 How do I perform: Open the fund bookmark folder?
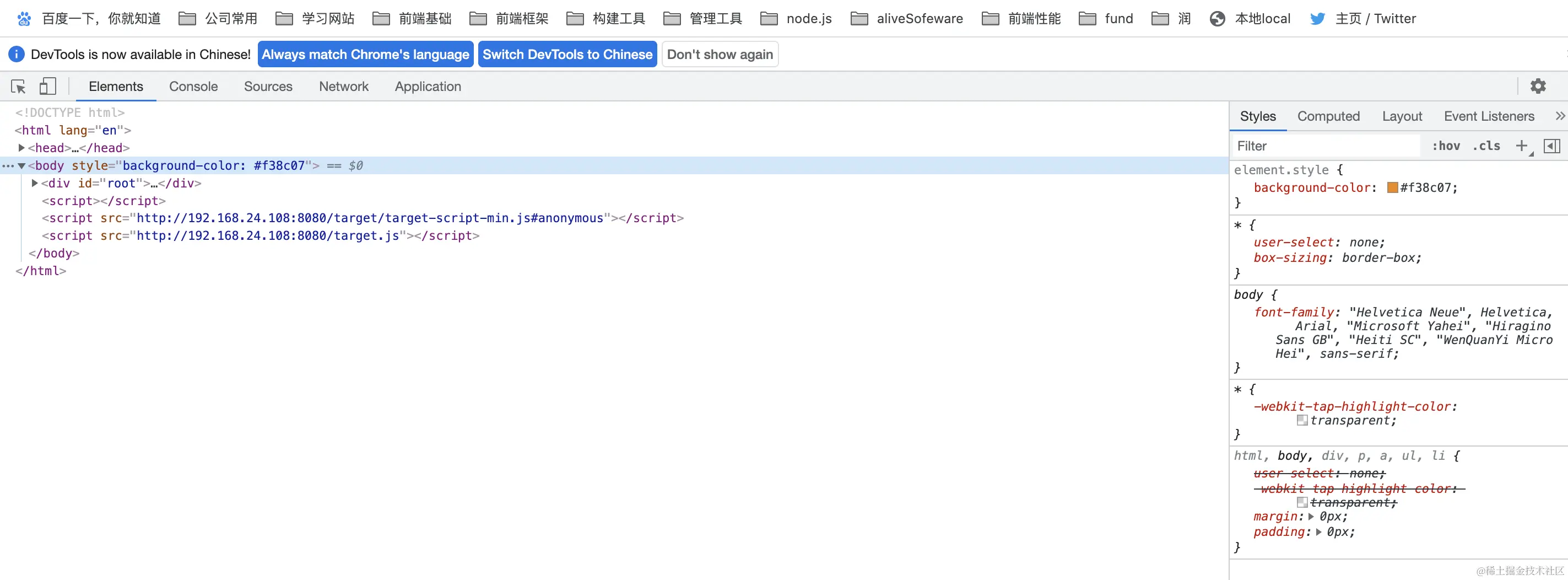(1105, 18)
